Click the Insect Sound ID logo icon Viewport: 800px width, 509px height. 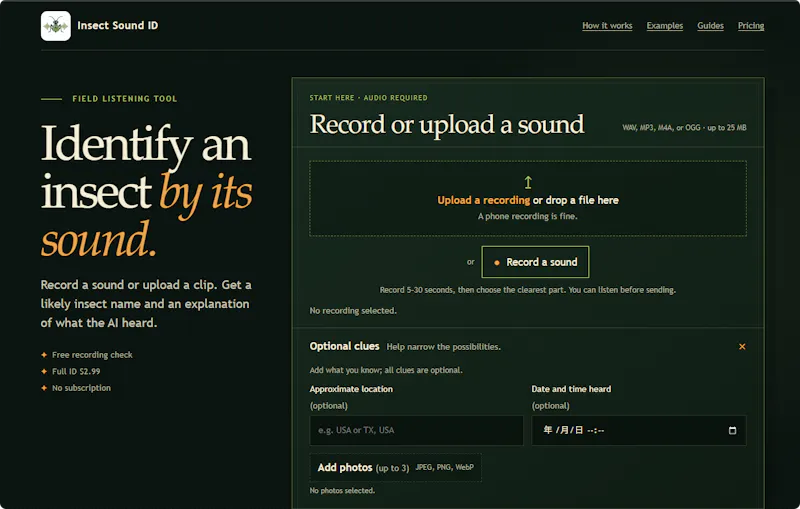(56, 26)
